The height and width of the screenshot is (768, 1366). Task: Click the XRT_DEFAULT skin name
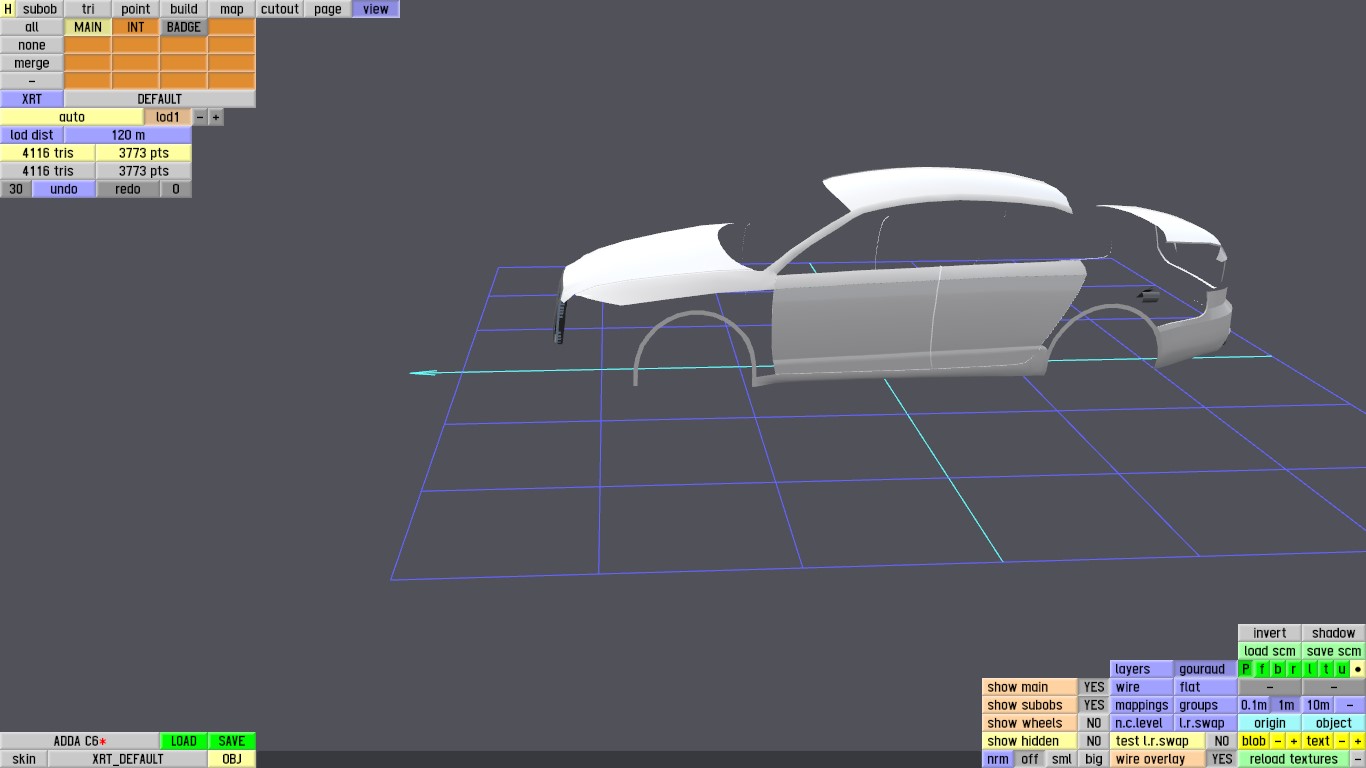point(128,759)
